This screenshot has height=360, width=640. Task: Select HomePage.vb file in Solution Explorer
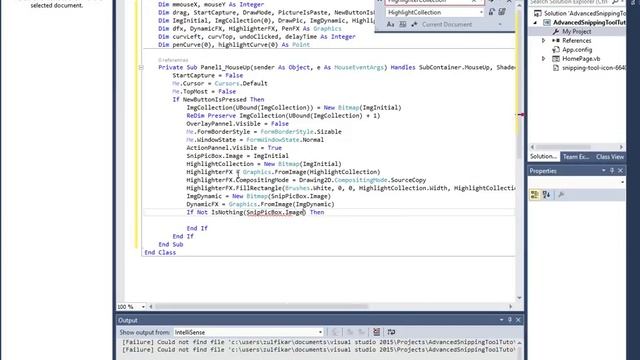(x=581, y=59)
